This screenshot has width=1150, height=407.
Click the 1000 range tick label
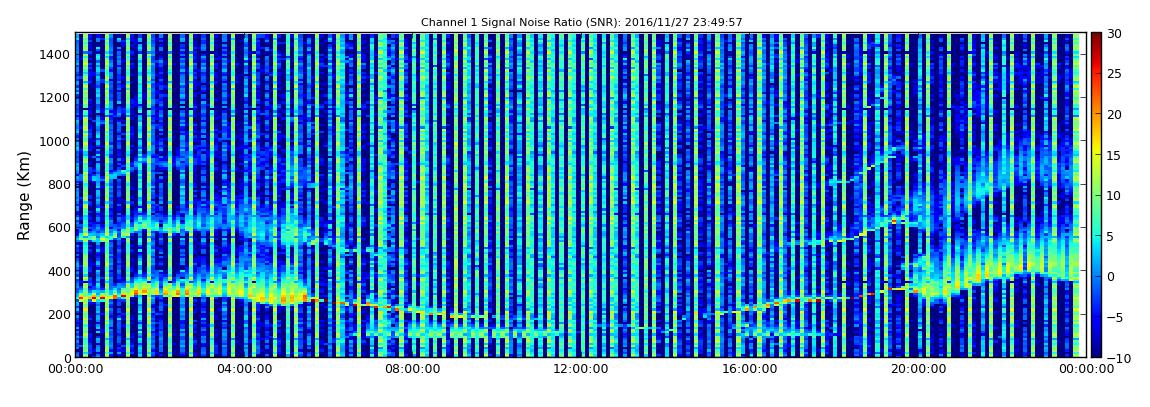(x=55, y=141)
